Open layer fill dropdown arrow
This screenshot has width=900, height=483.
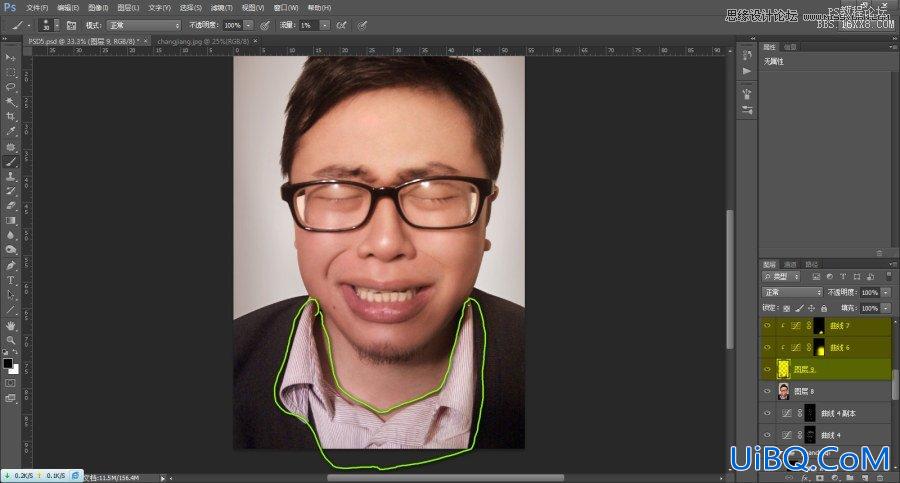[x=886, y=308]
